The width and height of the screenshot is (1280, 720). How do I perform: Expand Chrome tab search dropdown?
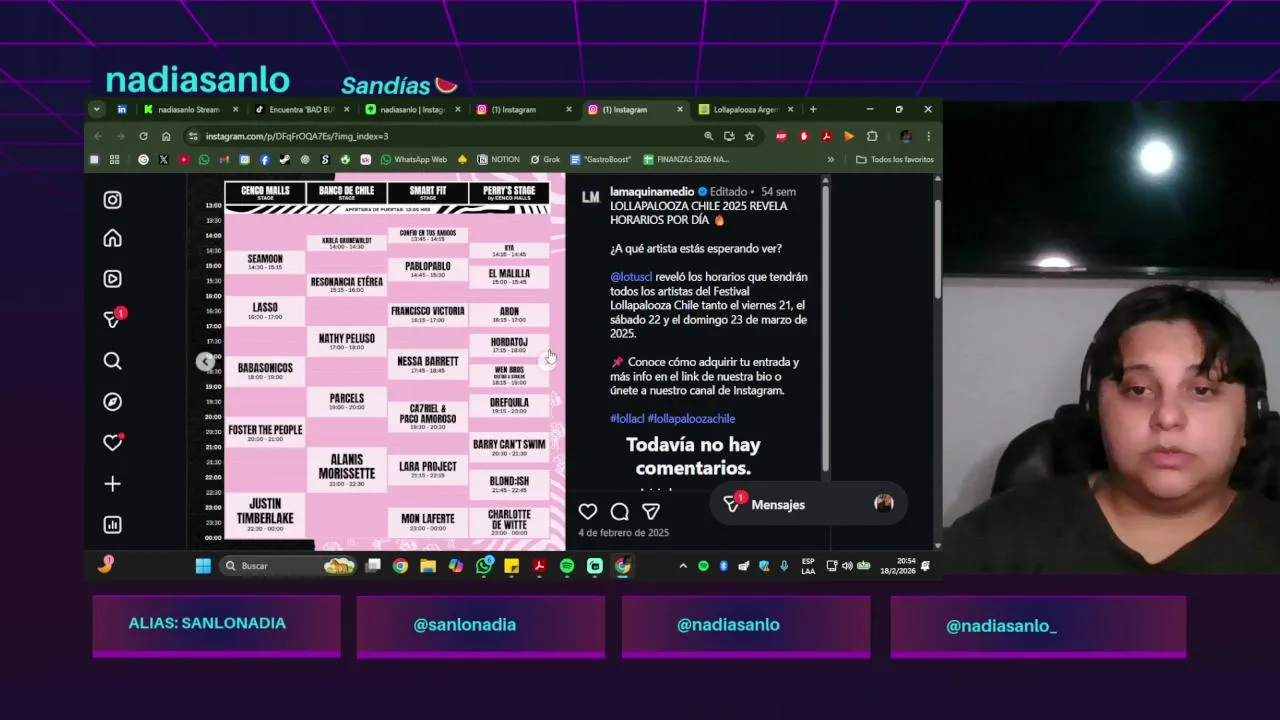pos(96,109)
